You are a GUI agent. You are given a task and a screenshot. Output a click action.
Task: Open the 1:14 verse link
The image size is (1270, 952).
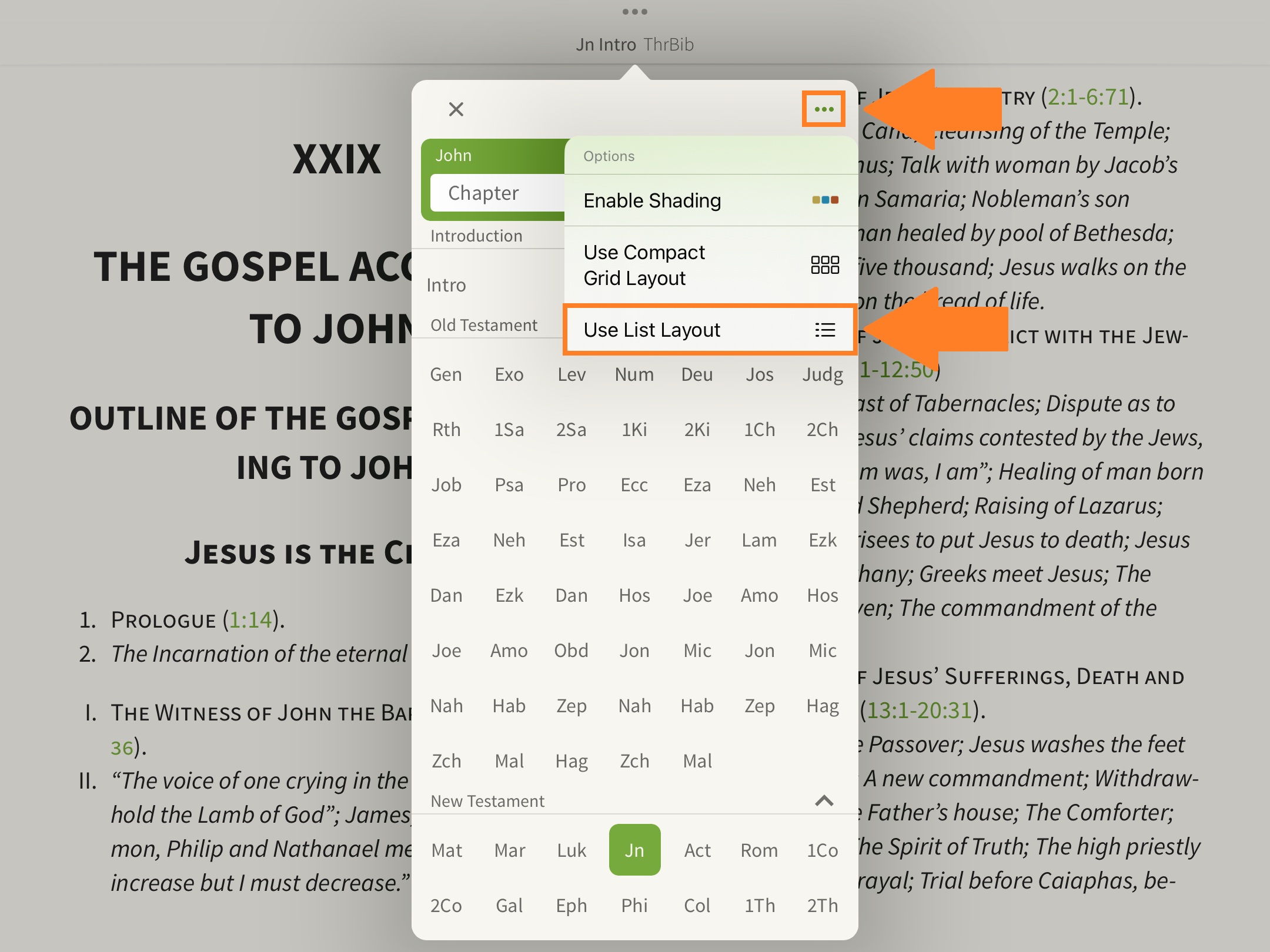coord(250,620)
